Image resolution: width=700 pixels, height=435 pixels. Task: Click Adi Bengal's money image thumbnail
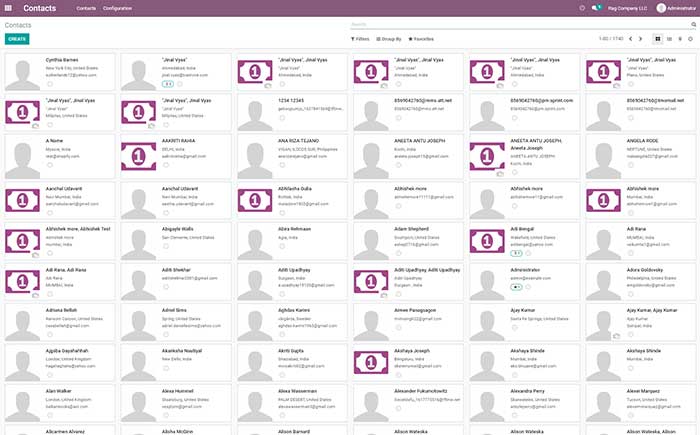tap(487, 241)
